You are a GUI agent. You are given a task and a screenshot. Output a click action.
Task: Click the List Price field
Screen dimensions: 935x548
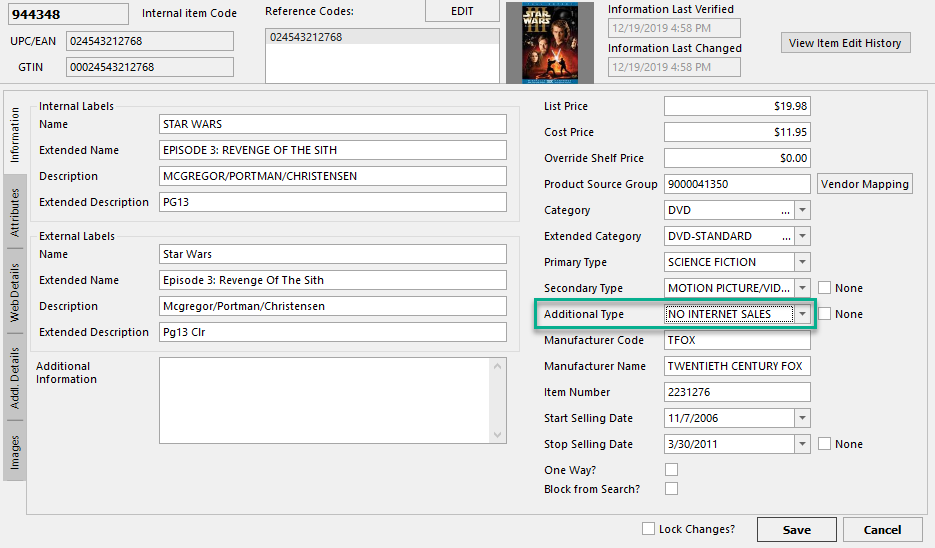pos(737,106)
